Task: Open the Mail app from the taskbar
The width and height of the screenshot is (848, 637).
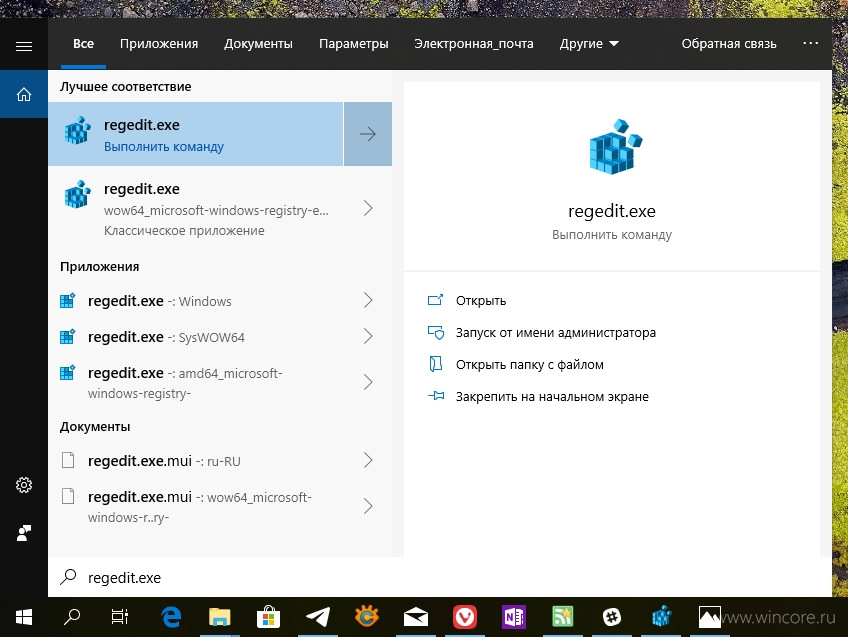Action: (x=416, y=617)
